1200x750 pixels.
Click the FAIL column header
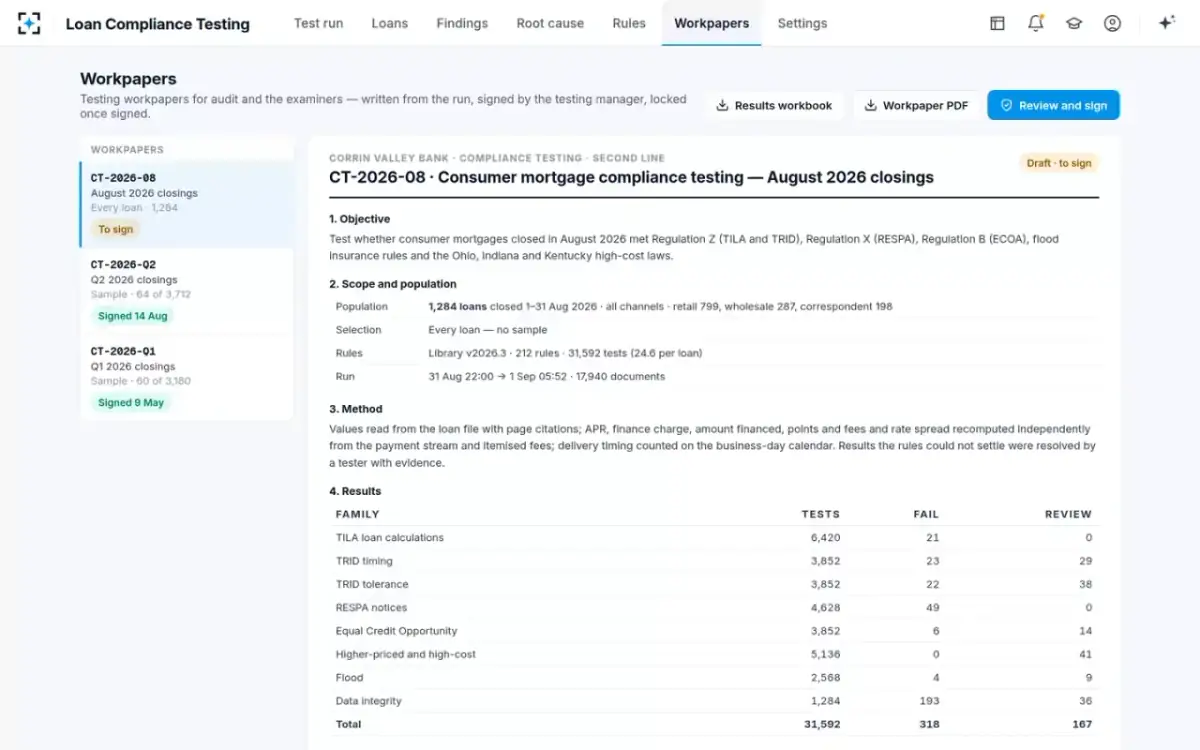coord(926,514)
